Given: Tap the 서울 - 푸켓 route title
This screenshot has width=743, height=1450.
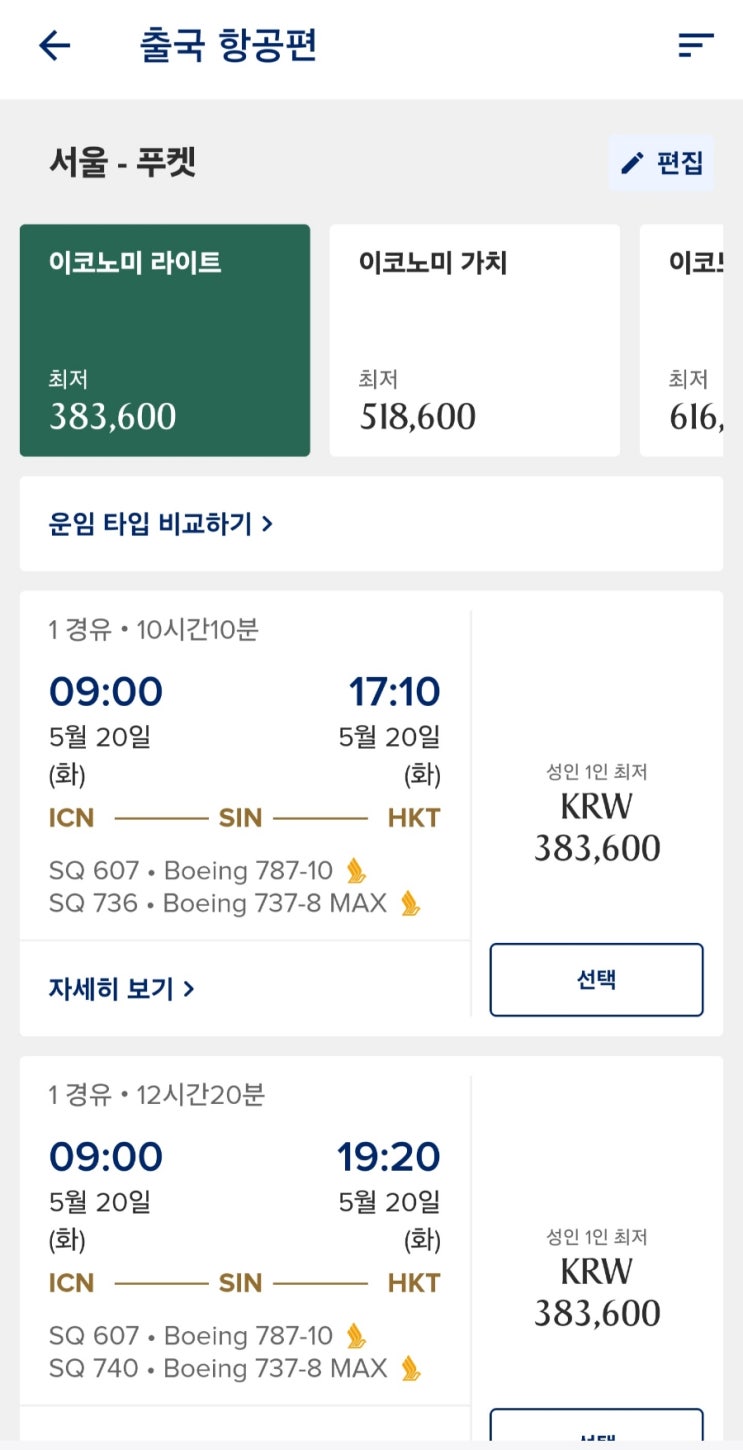Looking at the screenshot, I should click(x=123, y=162).
